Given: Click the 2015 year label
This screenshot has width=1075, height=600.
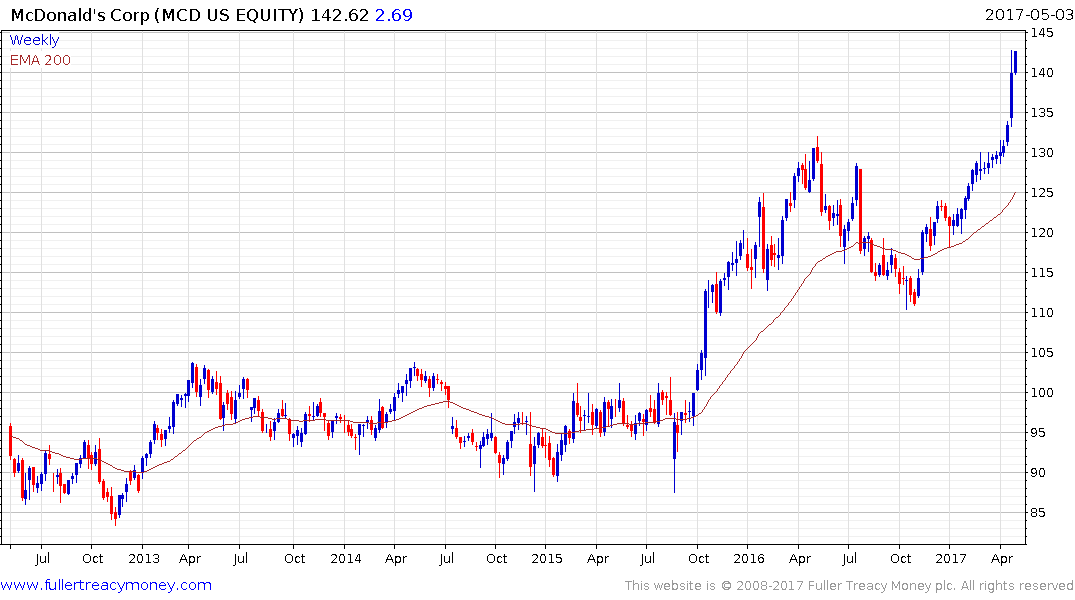Looking at the screenshot, I should (x=547, y=559).
